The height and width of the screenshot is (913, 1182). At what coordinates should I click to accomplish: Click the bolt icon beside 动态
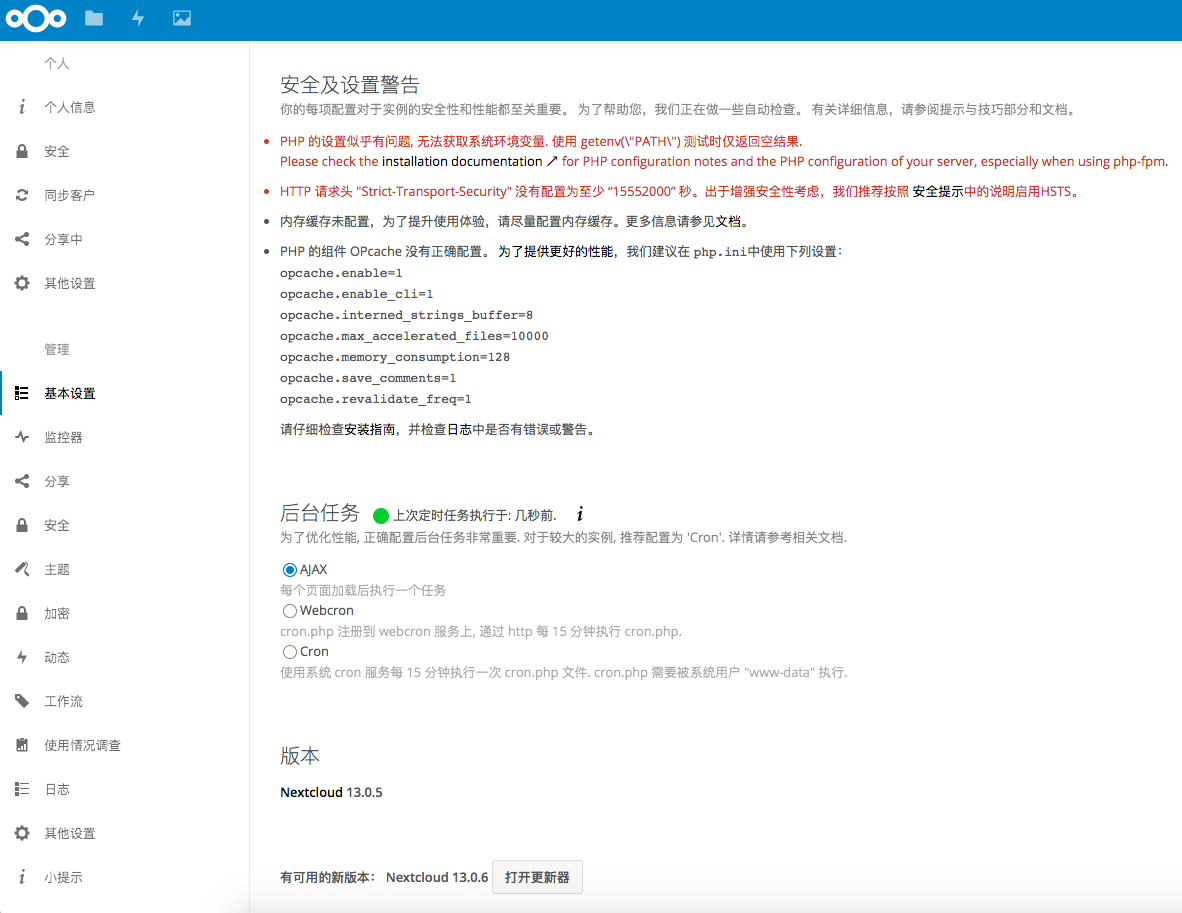point(22,657)
